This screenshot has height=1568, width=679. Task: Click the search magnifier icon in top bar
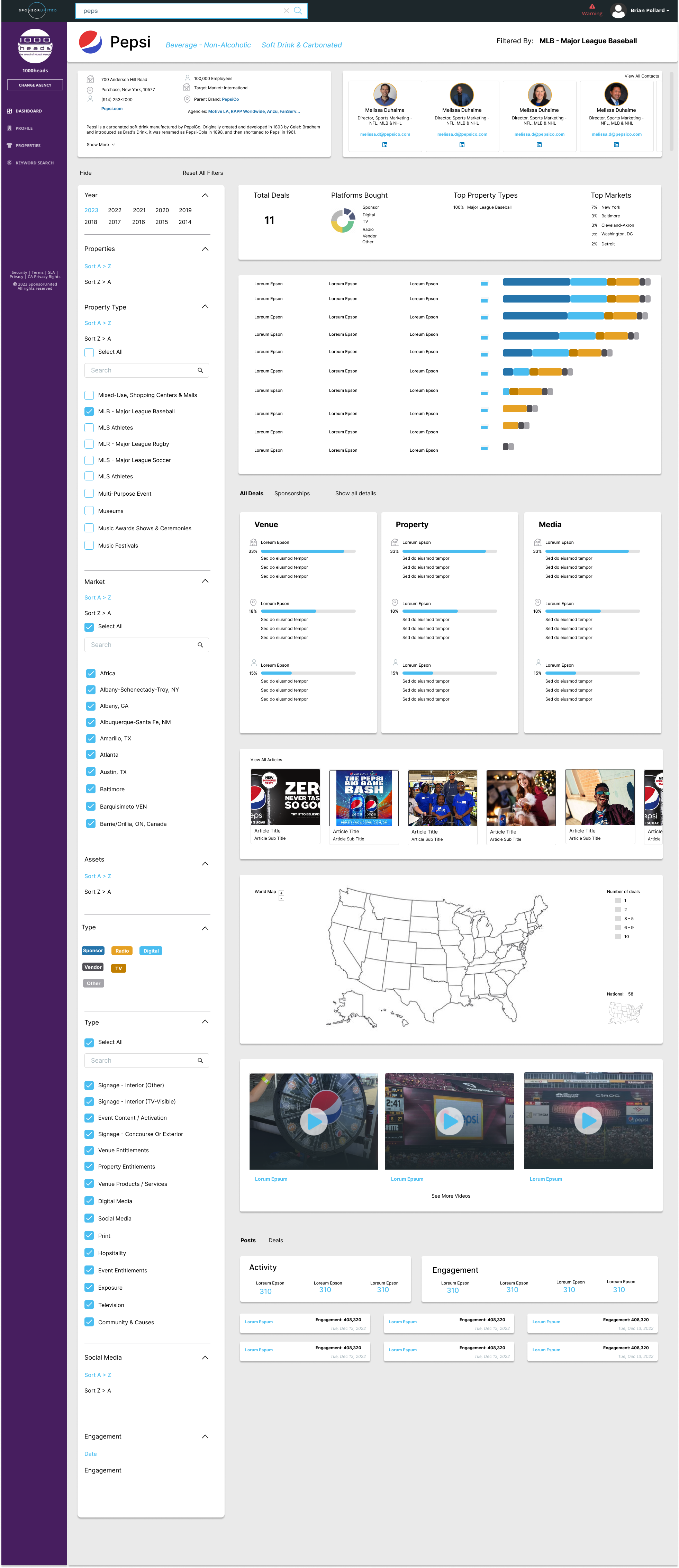[x=298, y=10]
